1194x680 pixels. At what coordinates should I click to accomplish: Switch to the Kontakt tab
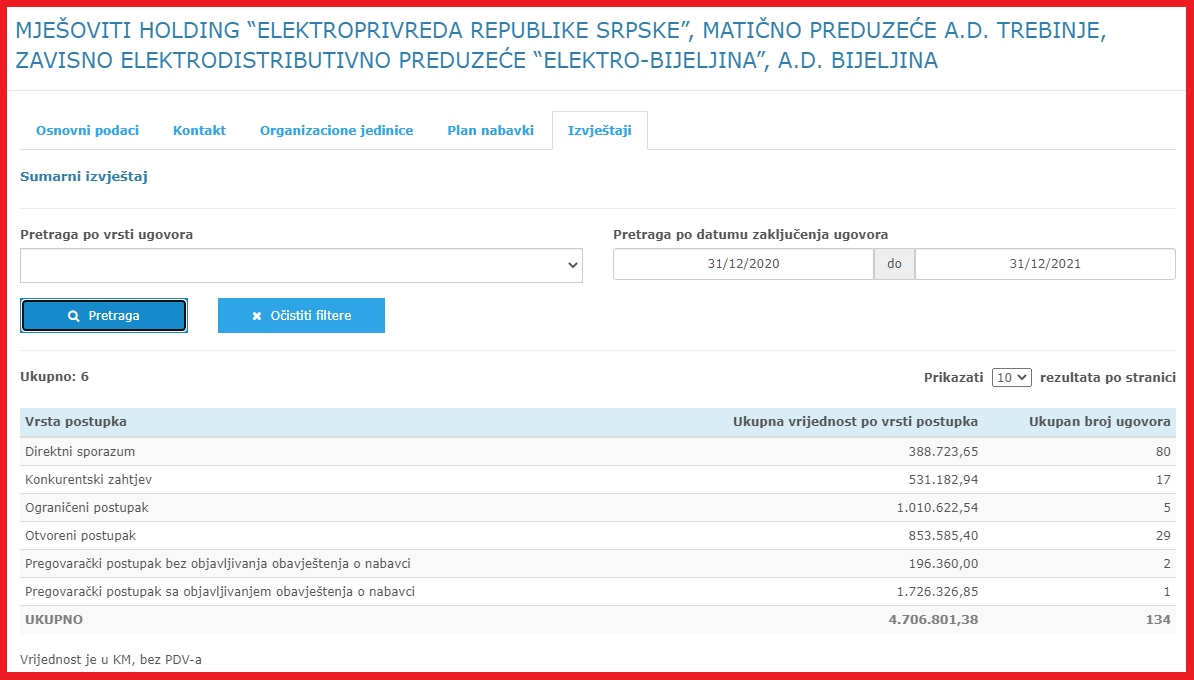coord(200,130)
